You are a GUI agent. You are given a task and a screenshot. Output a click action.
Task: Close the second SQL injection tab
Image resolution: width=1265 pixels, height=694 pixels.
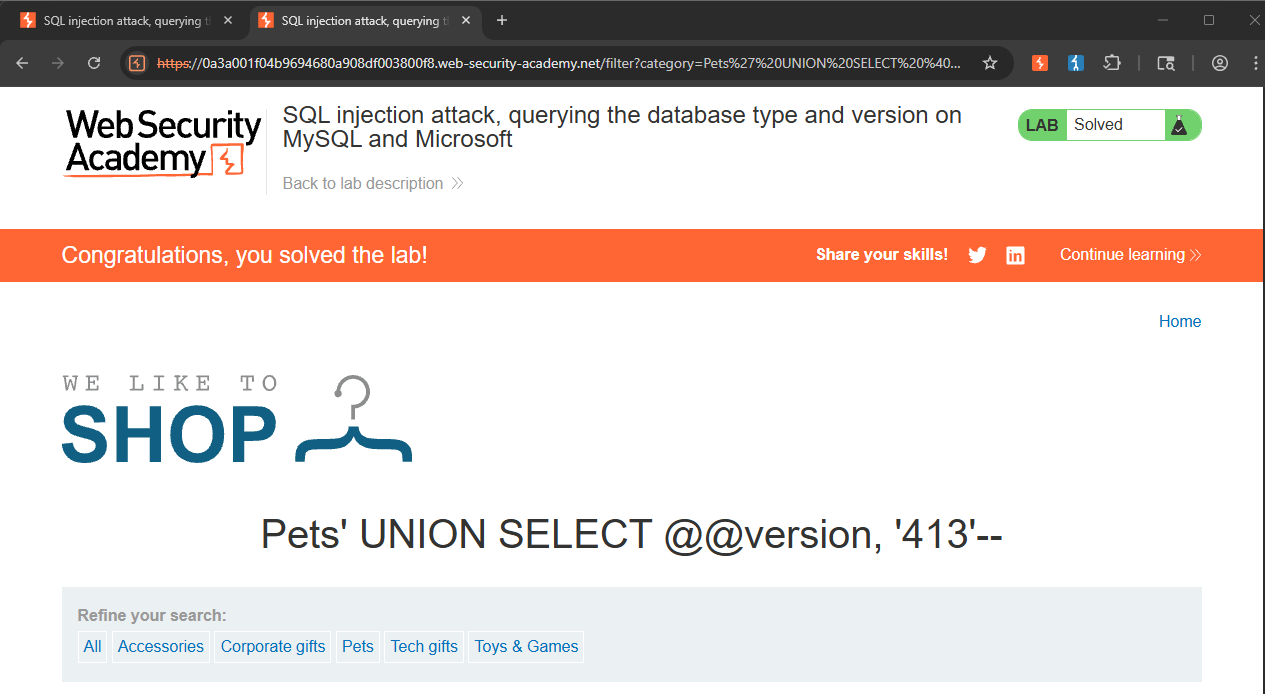(x=466, y=20)
